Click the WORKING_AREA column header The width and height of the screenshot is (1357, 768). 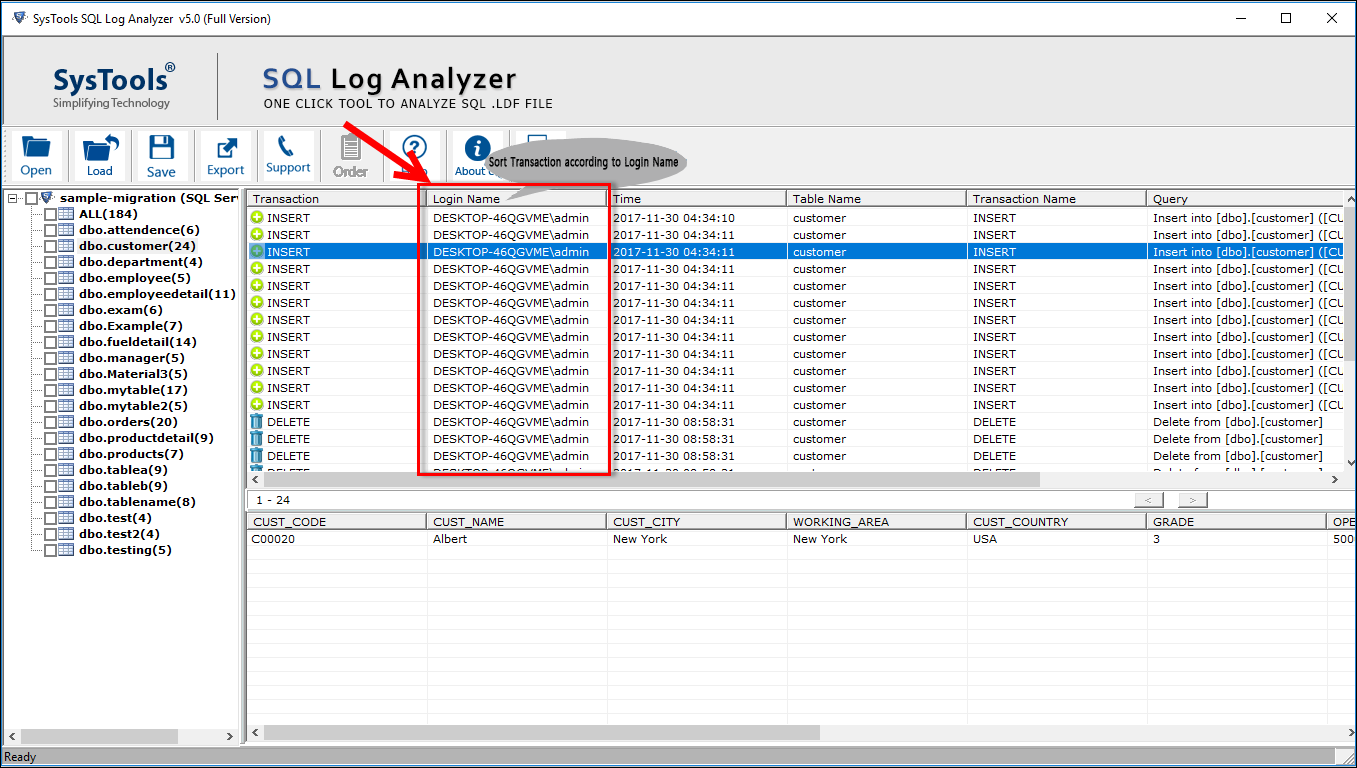coord(877,522)
